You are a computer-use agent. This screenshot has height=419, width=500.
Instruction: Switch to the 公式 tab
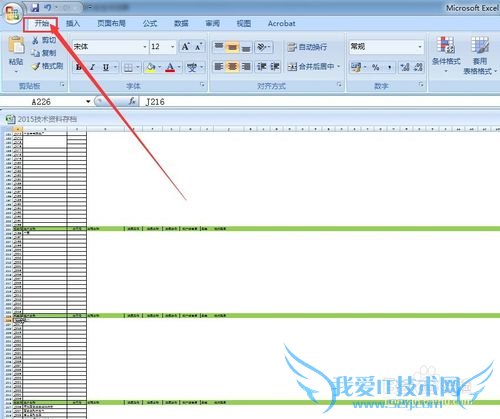(150, 23)
